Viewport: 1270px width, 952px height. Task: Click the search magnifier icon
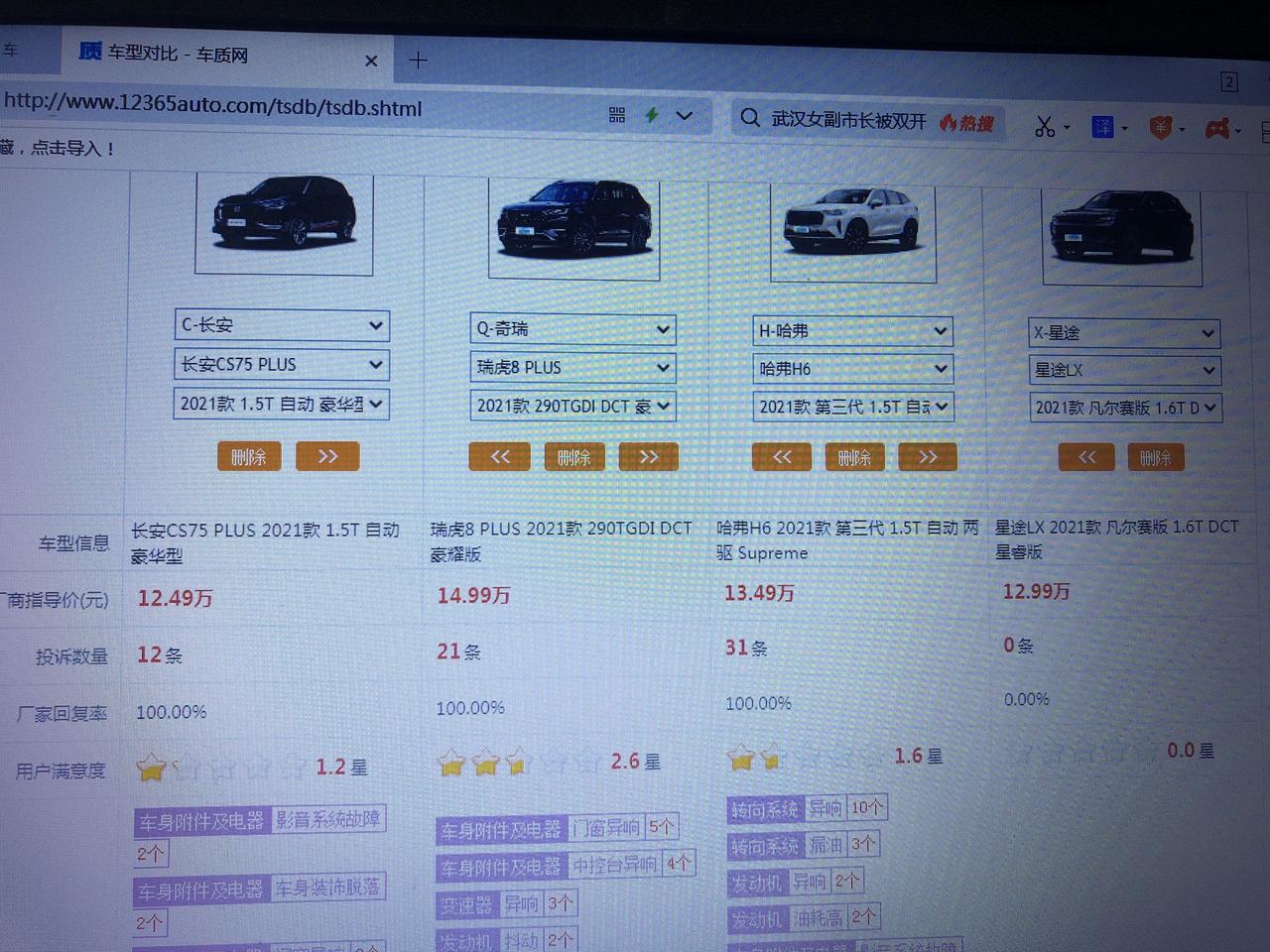coord(750,118)
